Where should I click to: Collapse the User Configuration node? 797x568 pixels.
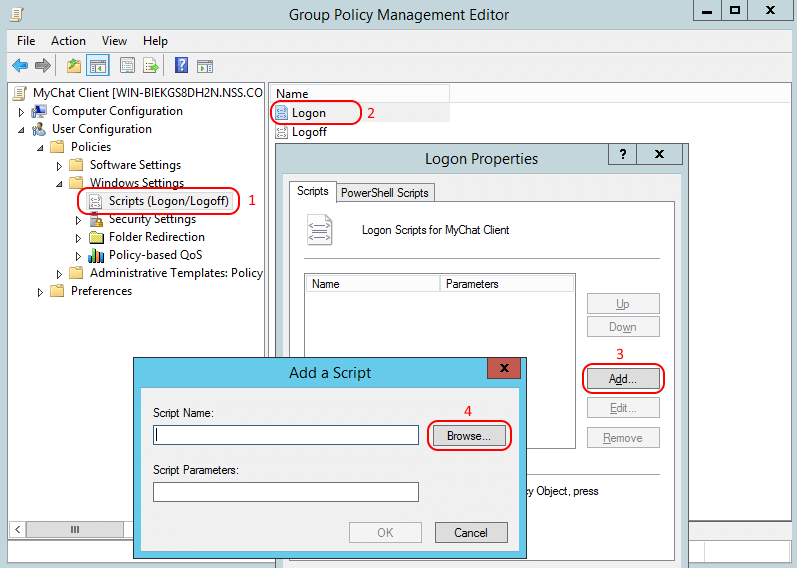coord(22,130)
